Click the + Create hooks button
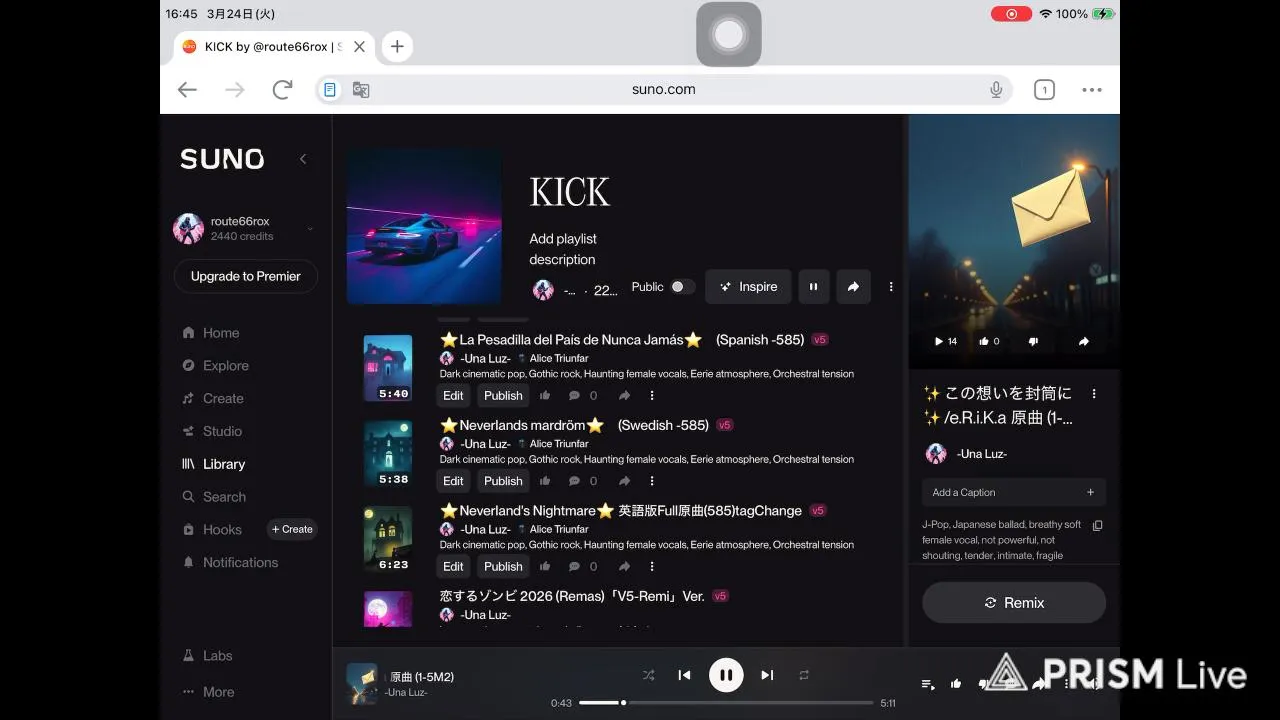1280x720 pixels. point(292,529)
